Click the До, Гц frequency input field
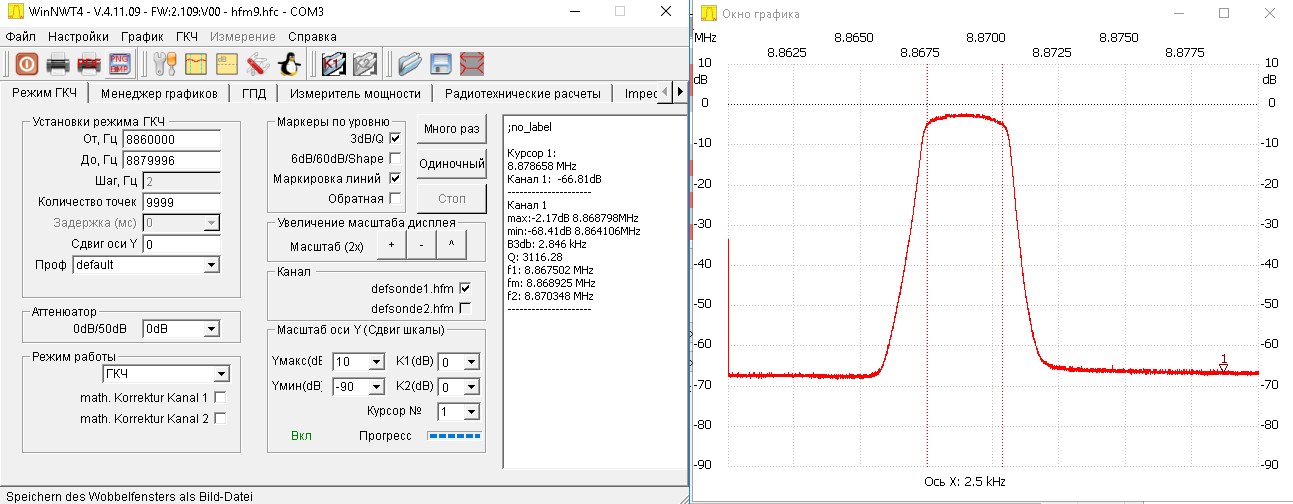The image size is (1293, 504). [x=171, y=160]
